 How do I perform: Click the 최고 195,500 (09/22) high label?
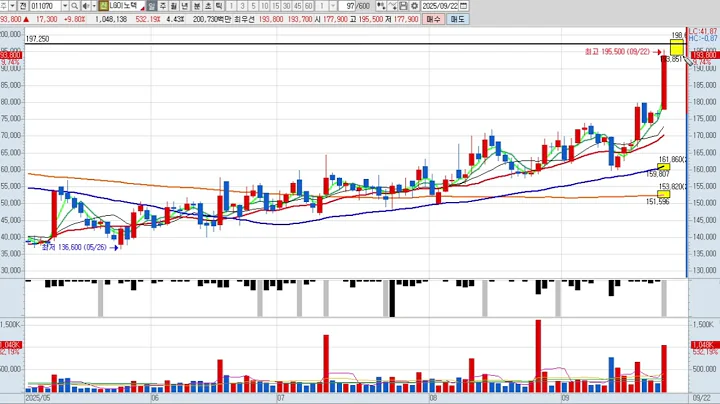618,52
